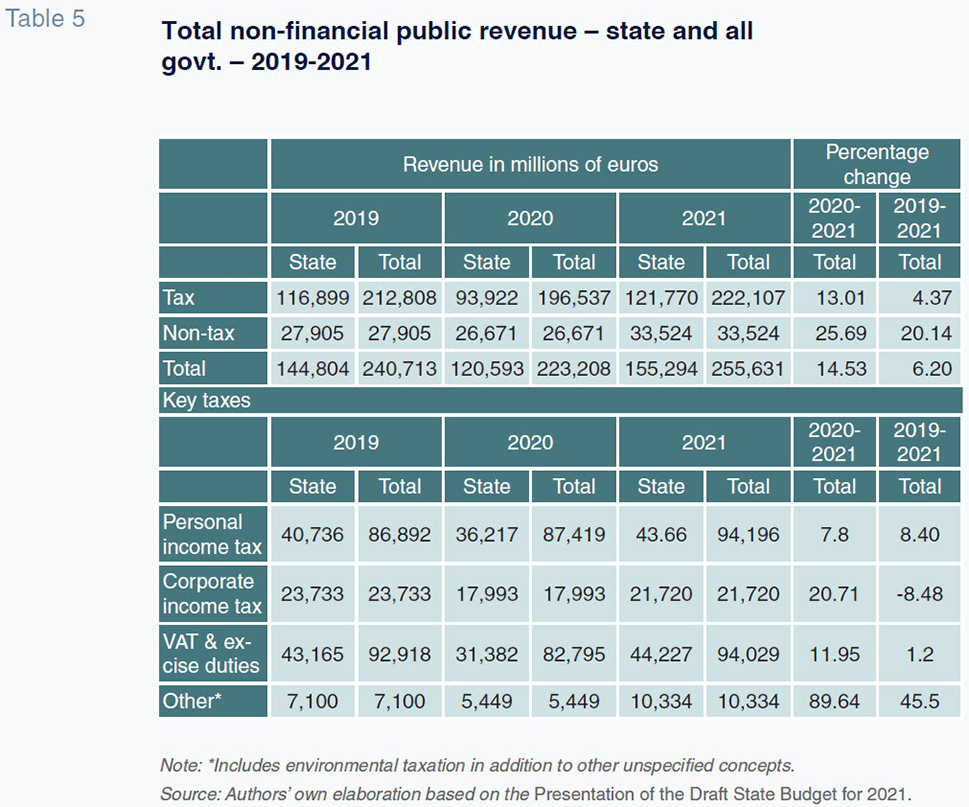Image resolution: width=969 pixels, height=807 pixels.
Task: Select the Total row value 144,804
Action: coord(313,369)
